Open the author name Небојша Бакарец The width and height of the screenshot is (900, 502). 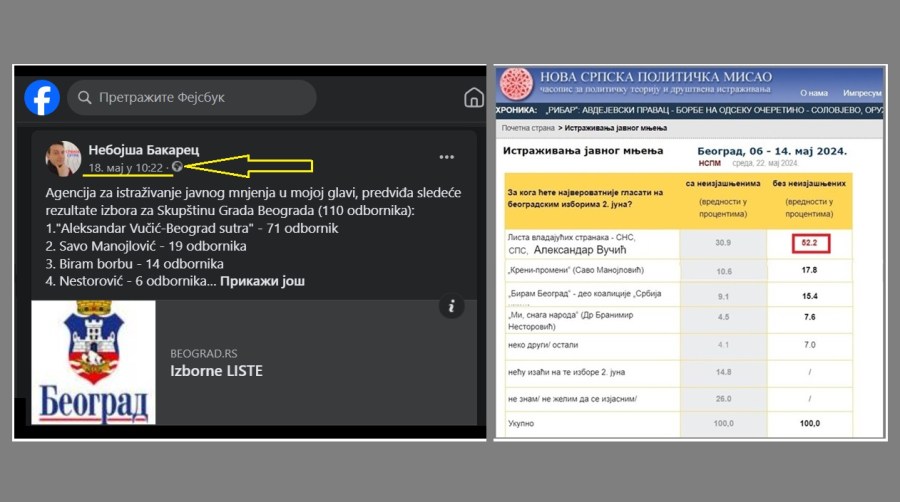tap(148, 149)
